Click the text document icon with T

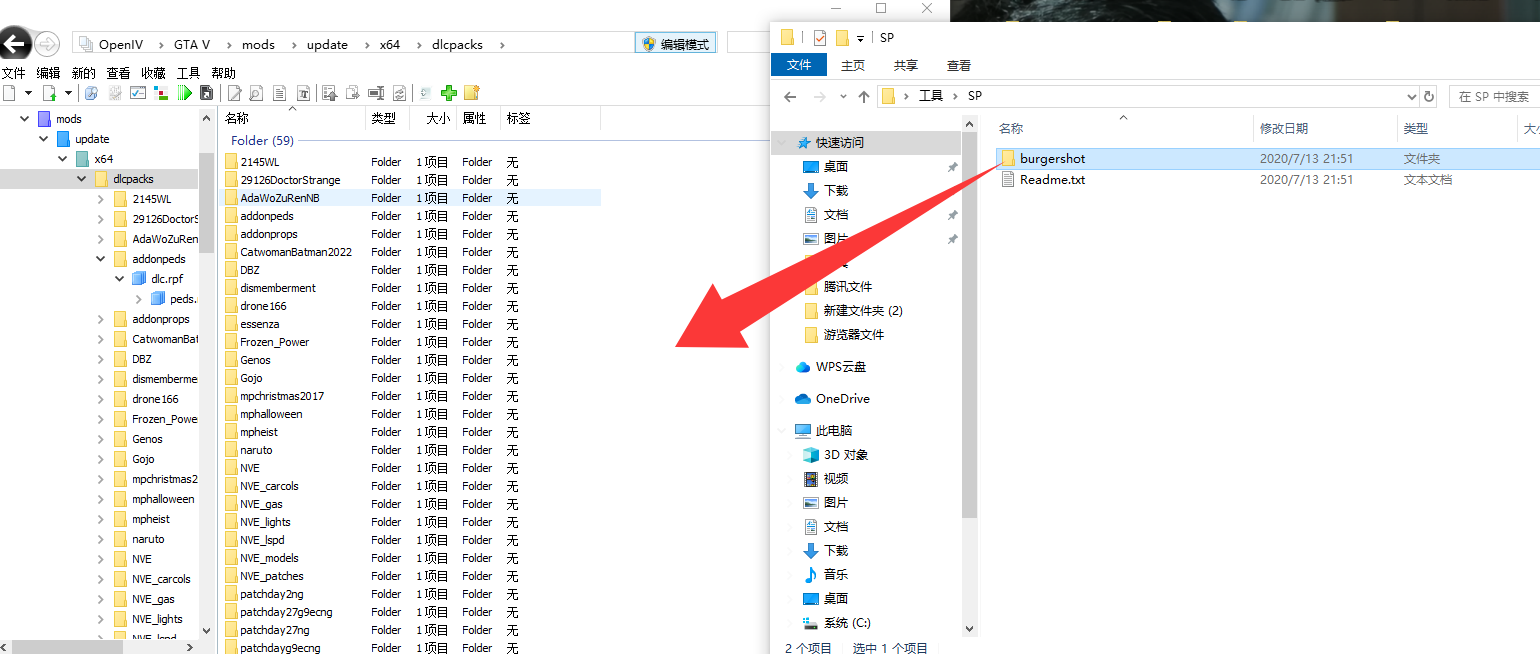[304, 93]
